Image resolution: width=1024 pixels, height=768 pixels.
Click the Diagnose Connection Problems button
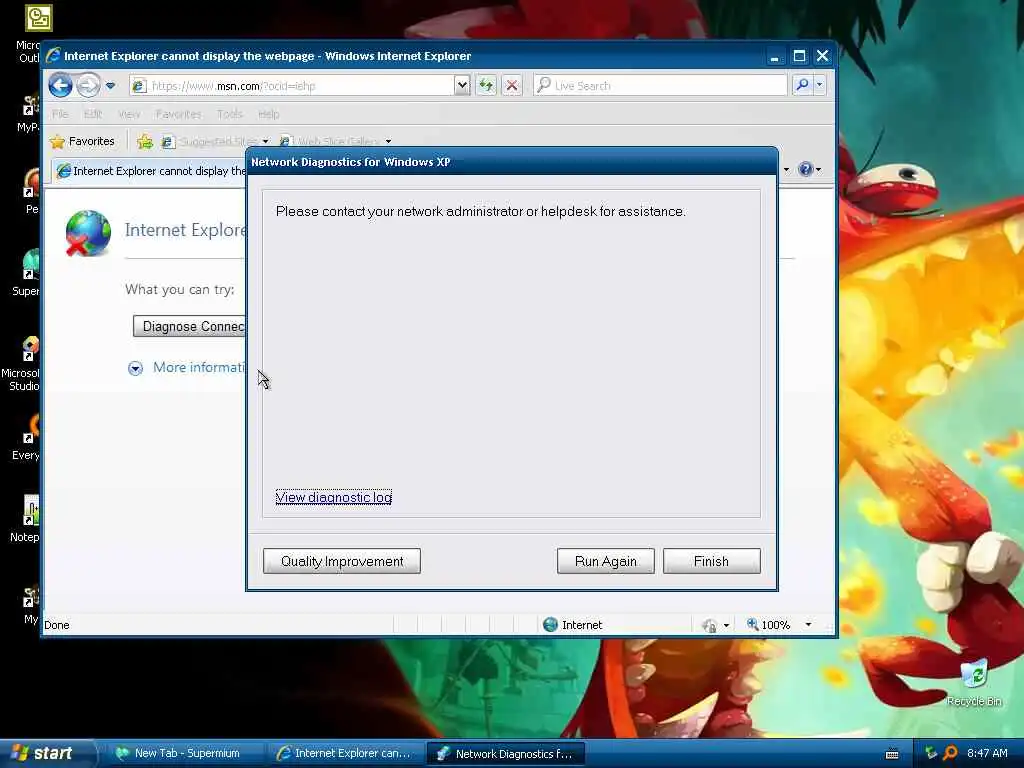point(189,327)
